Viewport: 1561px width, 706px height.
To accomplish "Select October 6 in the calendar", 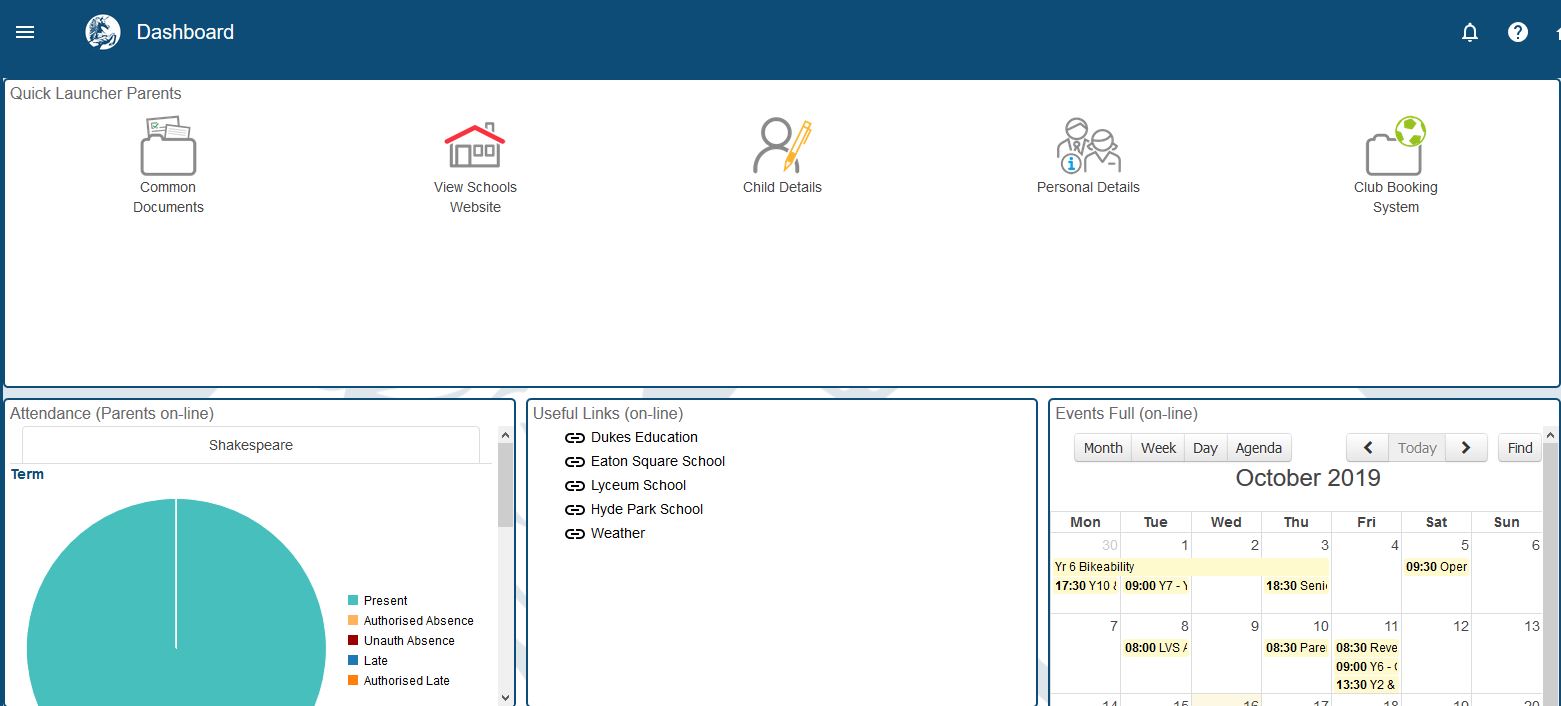I will [x=1536, y=546].
